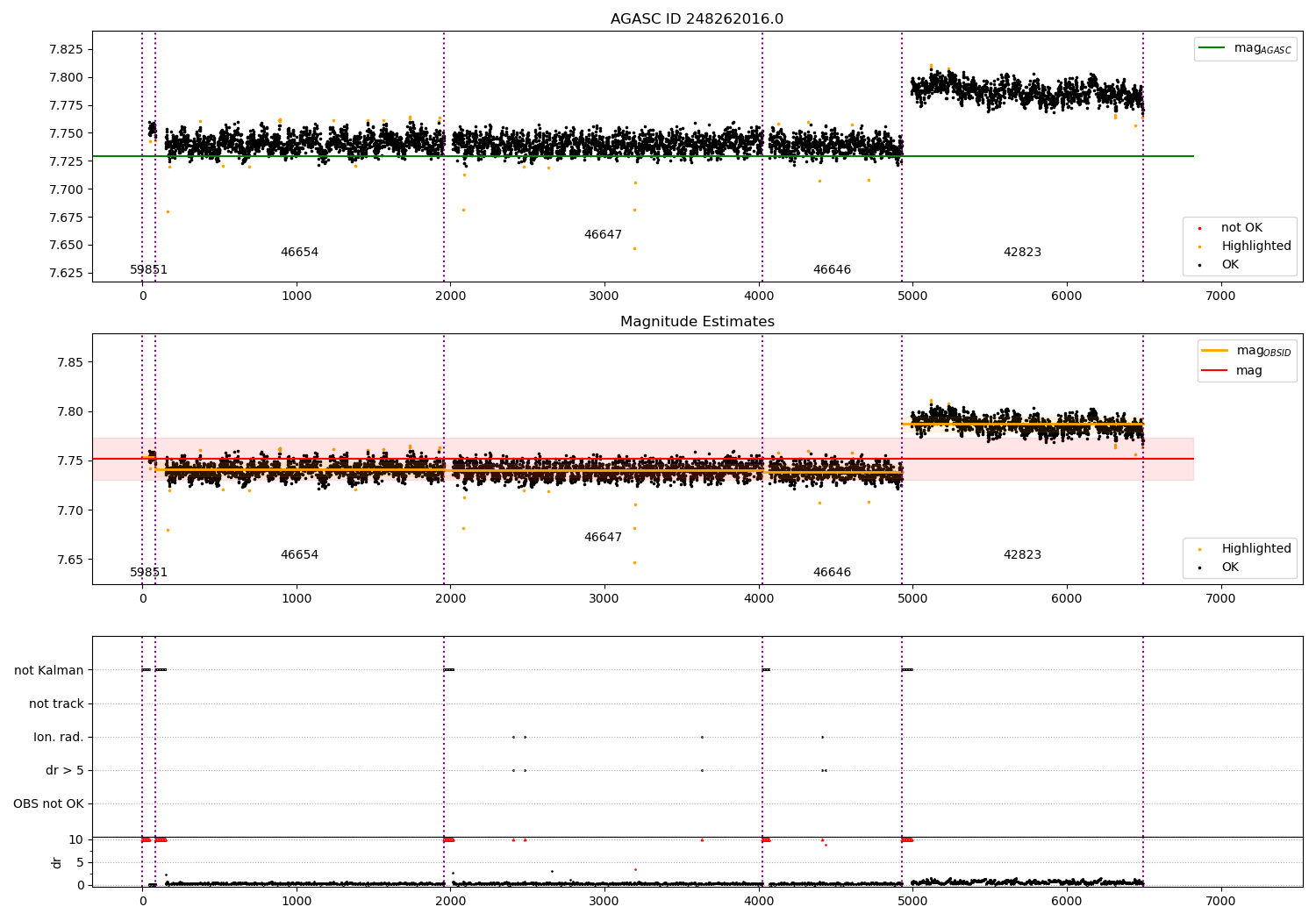The image size is (1316, 921).
Task: Click obsid label 42823 in Magnitude Estimates plot
Action: (1022, 555)
